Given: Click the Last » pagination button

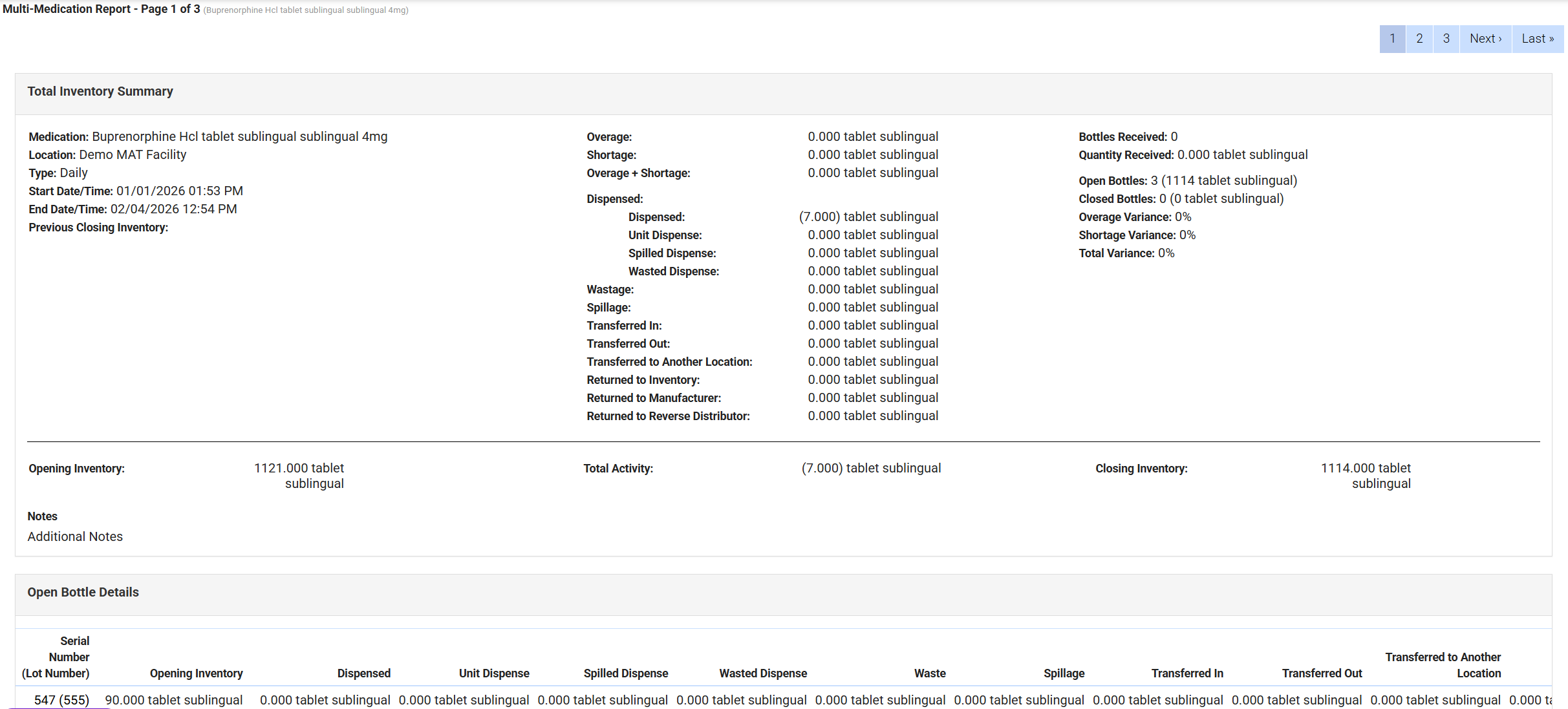Looking at the screenshot, I should (1537, 39).
